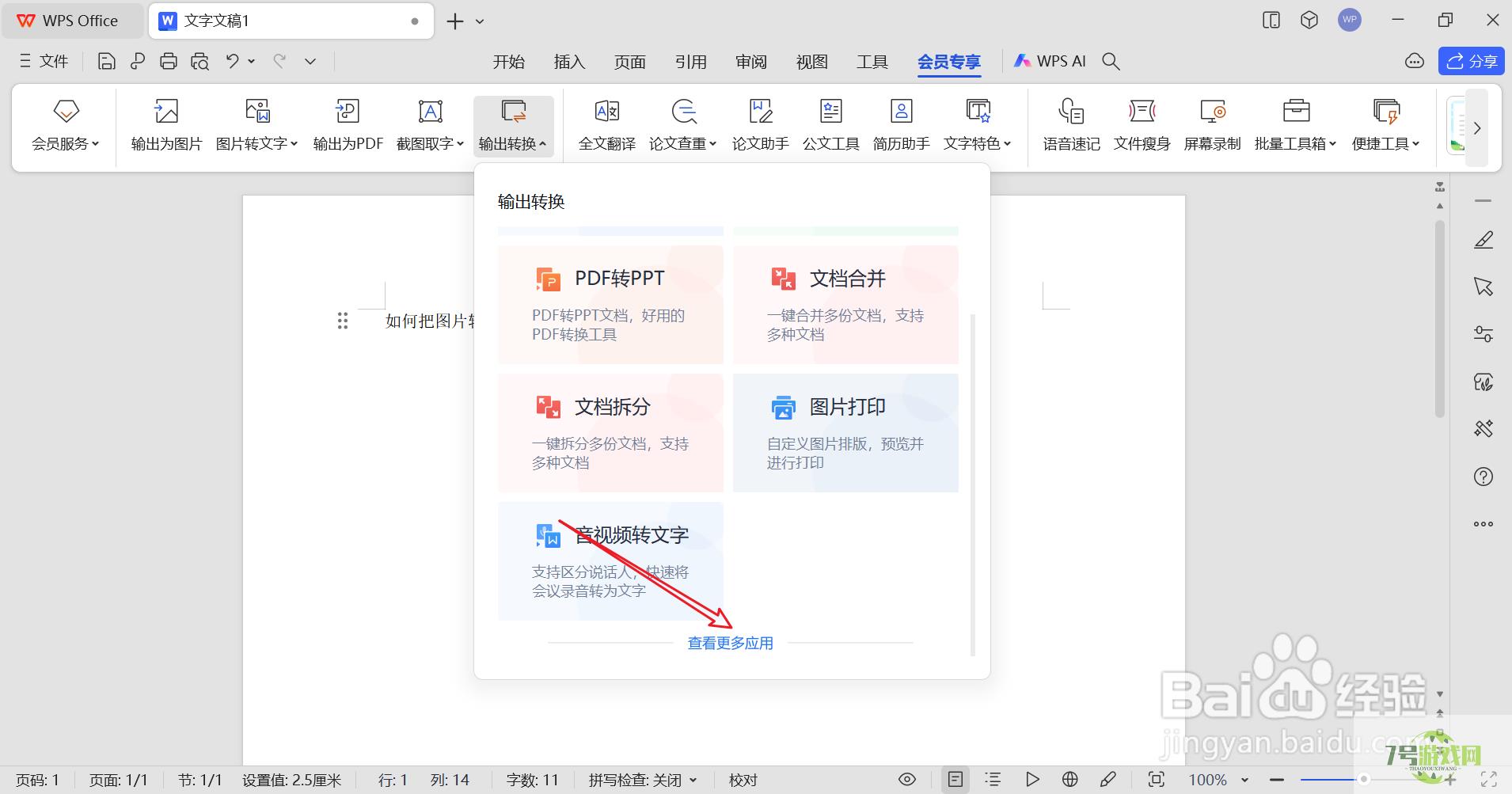Open zoom percentage 100% dropdown
Image resolution: width=1512 pixels, height=794 pixels.
point(1244,780)
